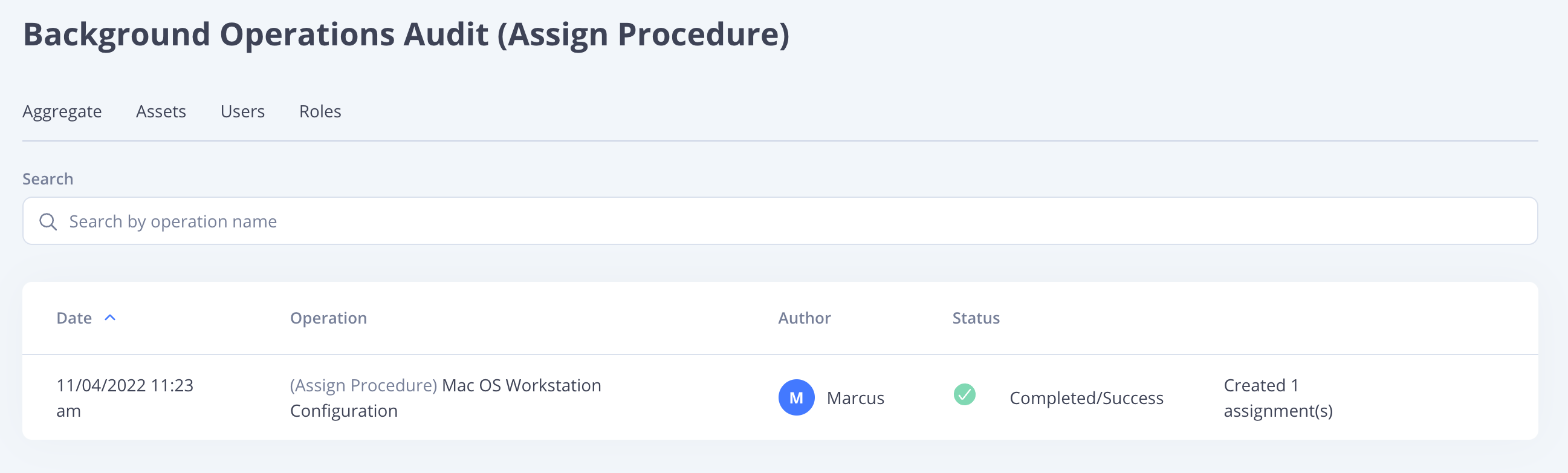The width and height of the screenshot is (1568, 473).
Task: Click the 11/04/2022 11:23 am date cell
Action: pos(125,398)
